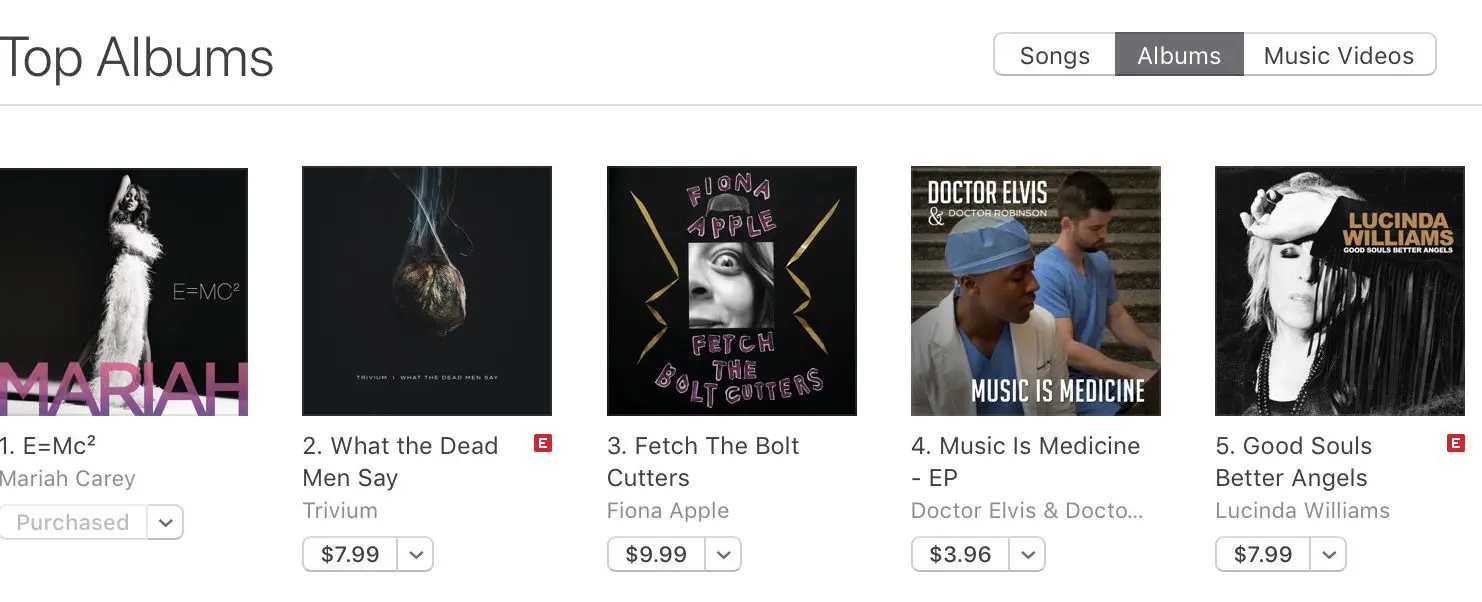Expand dropdown arrow beside Trivium $7.99 price
The height and width of the screenshot is (602, 1482).
pos(416,554)
